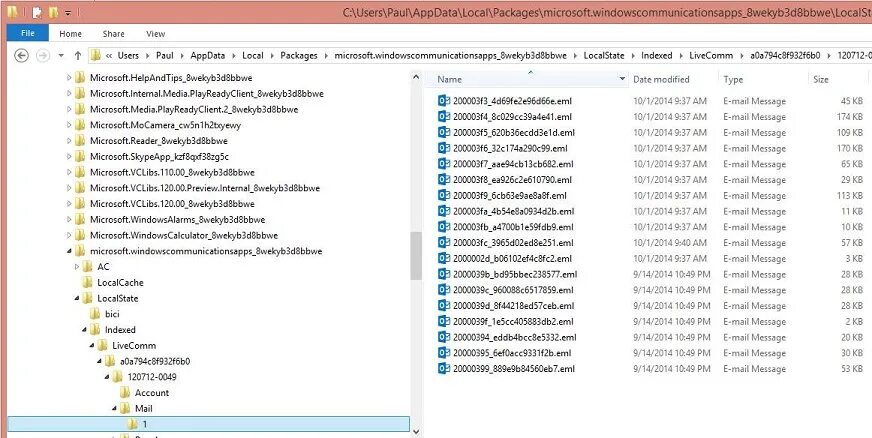Screen dimensions: 872x438
Task: Collapse microsoft.windowscommunicationsapps tree node
Action: point(69,251)
